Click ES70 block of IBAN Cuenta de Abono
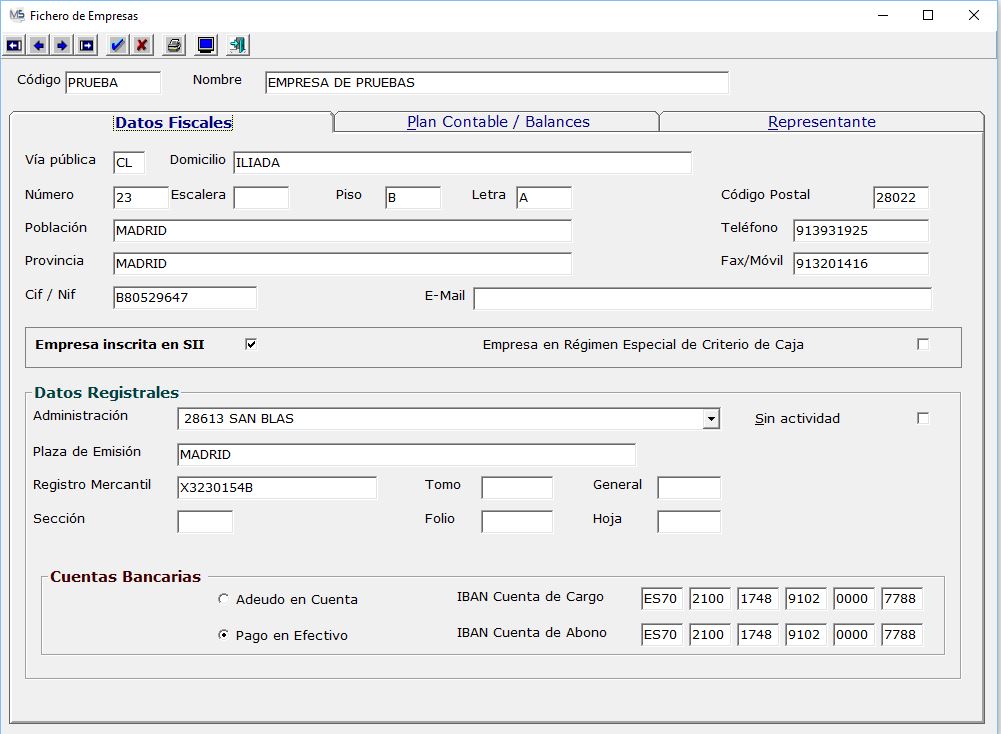The height and width of the screenshot is (734, 1001). (661, 634)
